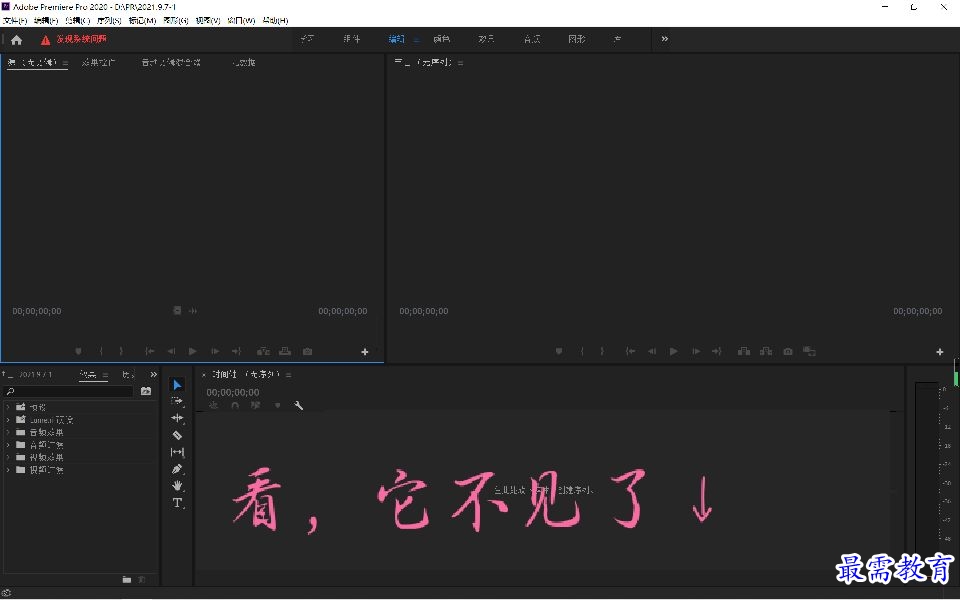This screenshot has width=960, height=600.
Task: Go to In point in Program monitor
Action: (x=631, y=351)
